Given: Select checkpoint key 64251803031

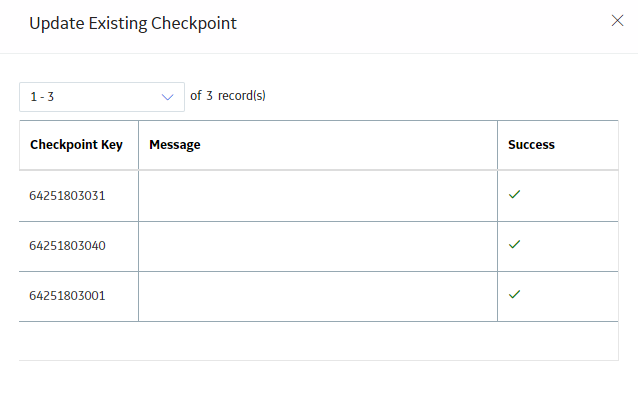Looking at the screenshot, I should point(67,196).
